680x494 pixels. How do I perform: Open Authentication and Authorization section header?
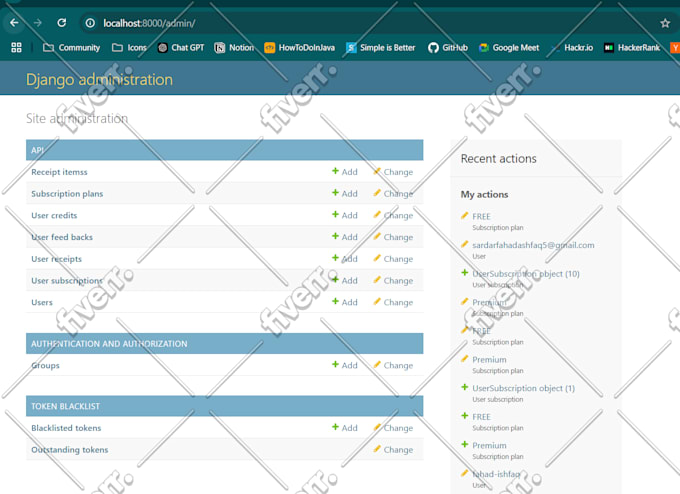(109, 344)
